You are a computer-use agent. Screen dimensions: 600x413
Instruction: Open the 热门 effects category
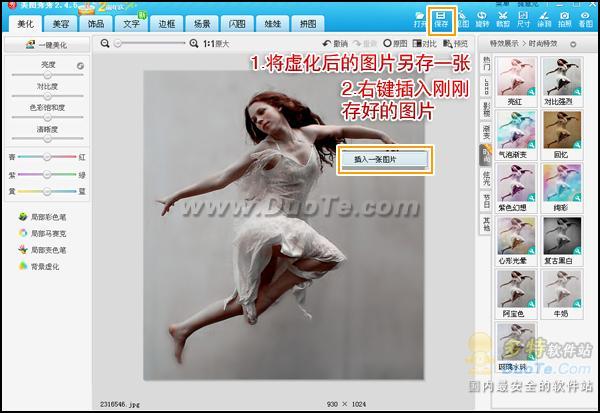coord(486,64)
